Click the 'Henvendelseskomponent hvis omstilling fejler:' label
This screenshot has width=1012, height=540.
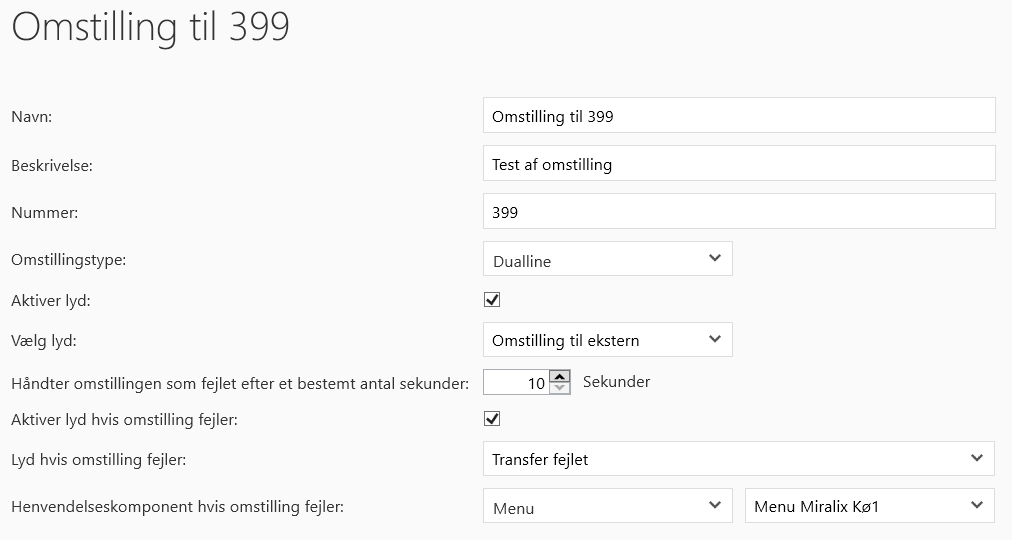(x=177, y=507)
